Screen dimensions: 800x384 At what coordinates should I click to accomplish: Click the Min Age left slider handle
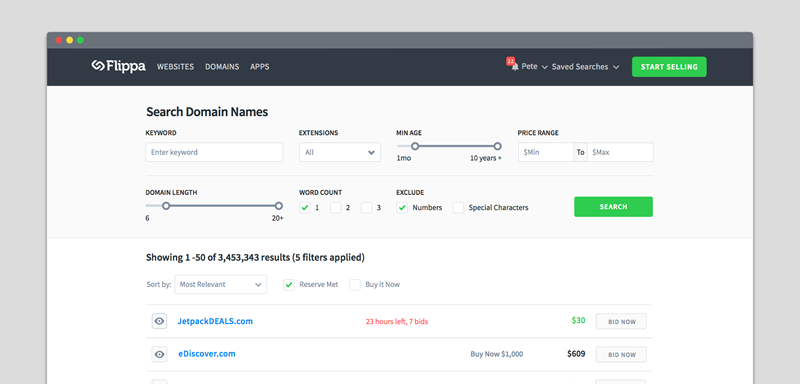(x=415, y=146)
